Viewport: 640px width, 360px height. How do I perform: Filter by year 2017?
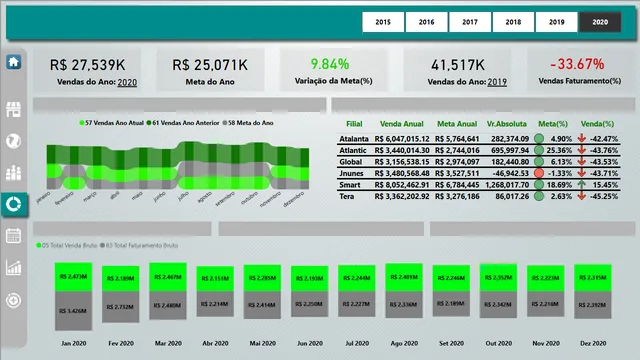coord(470,22)
